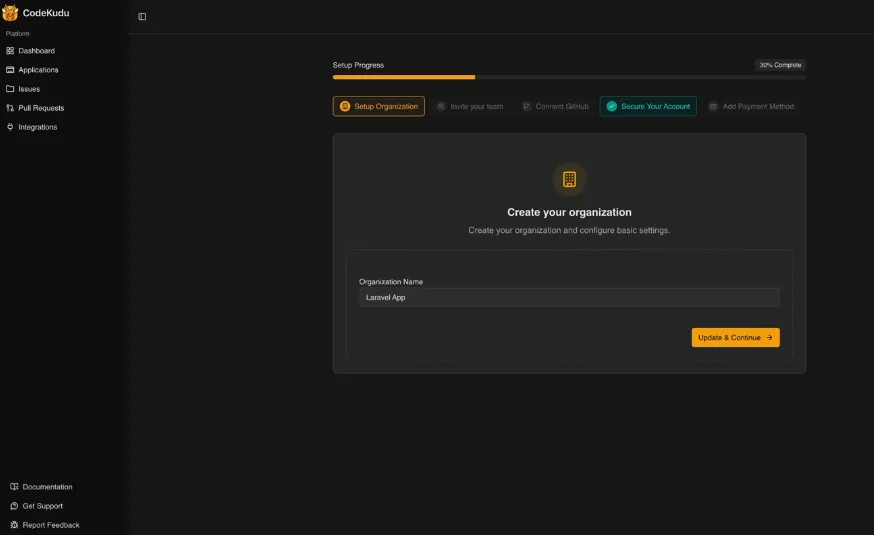Click the Integrations plug icon
Viewport: 874px width, 535px height.
click(x=10, y=127)
